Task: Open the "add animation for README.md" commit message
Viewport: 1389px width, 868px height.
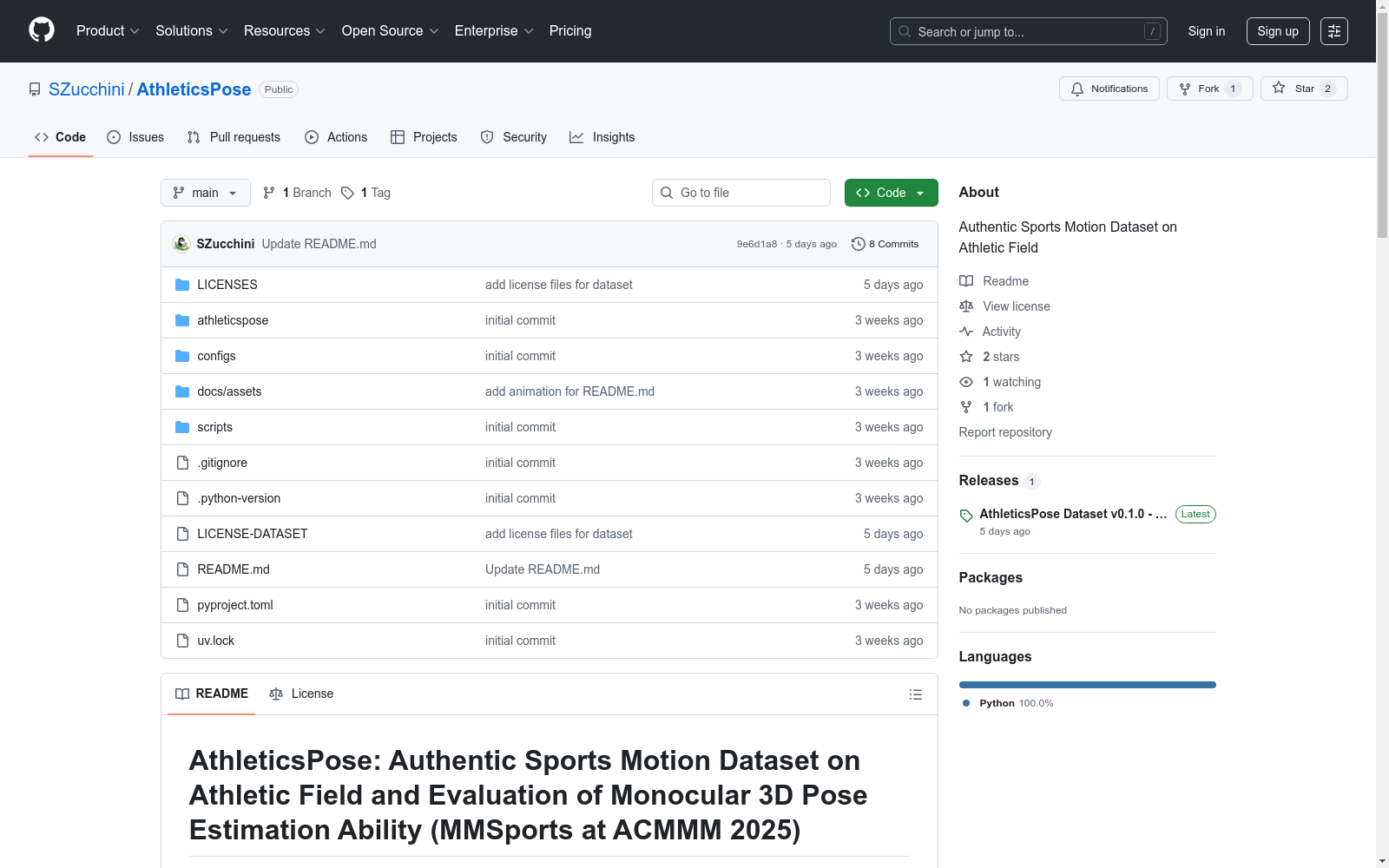Action: coord(569,391)
